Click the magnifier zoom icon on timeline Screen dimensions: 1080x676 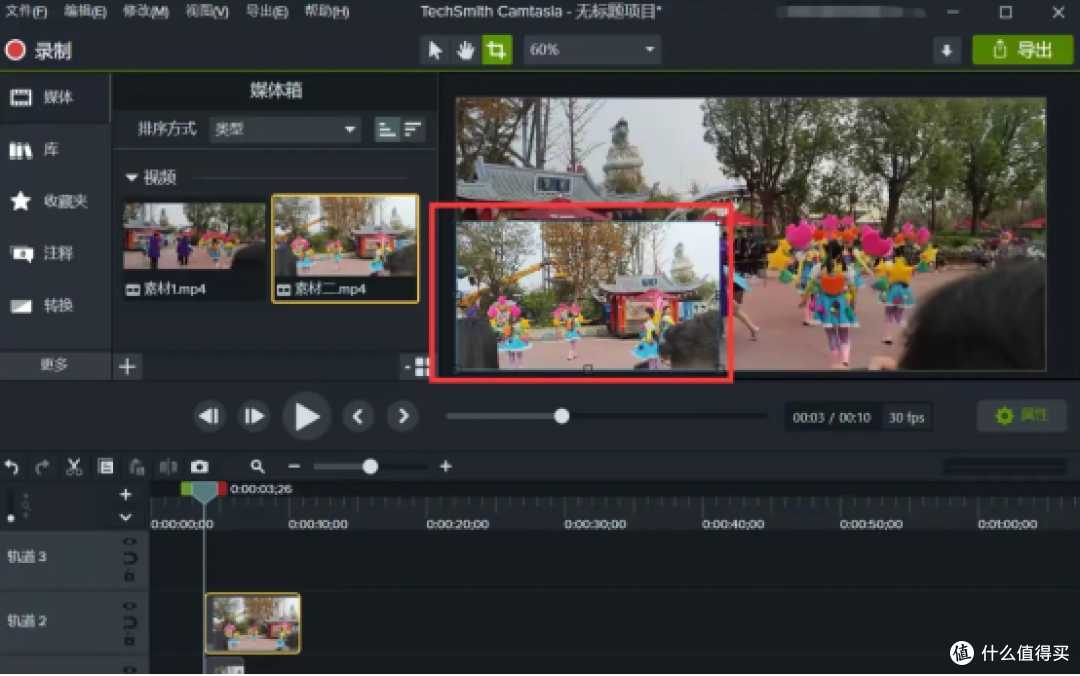click(x=258, y=467)
